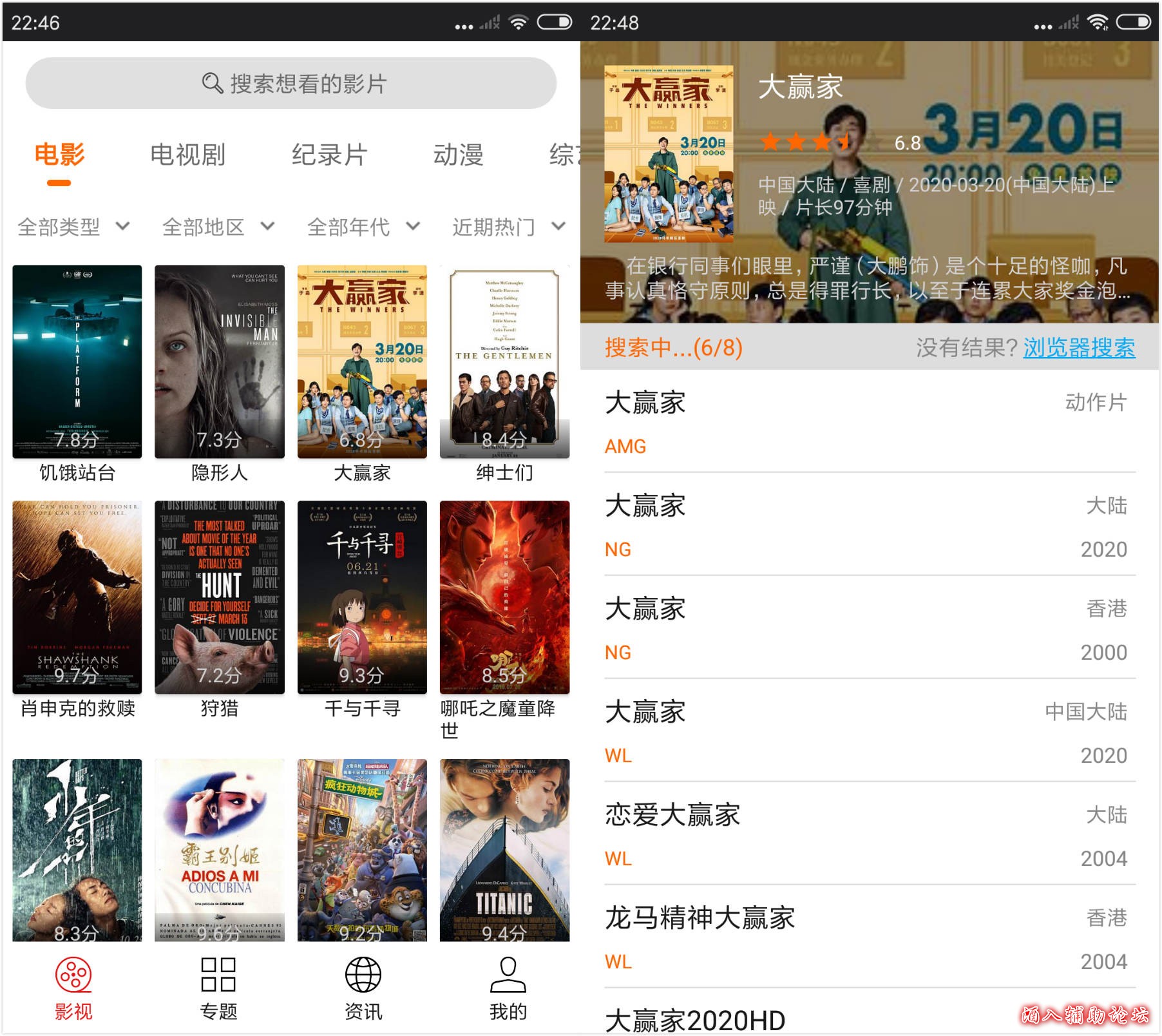
Task: Open the 绅士们 movie poster
Action: [504, 361]
